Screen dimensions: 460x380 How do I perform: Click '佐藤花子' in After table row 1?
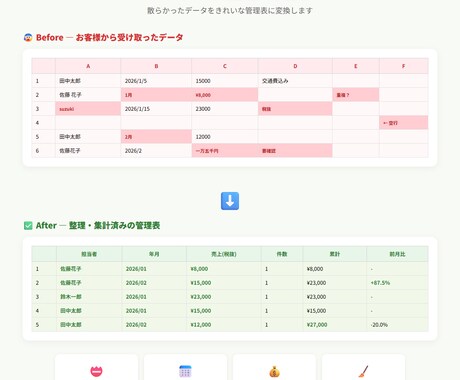point(89,269)
